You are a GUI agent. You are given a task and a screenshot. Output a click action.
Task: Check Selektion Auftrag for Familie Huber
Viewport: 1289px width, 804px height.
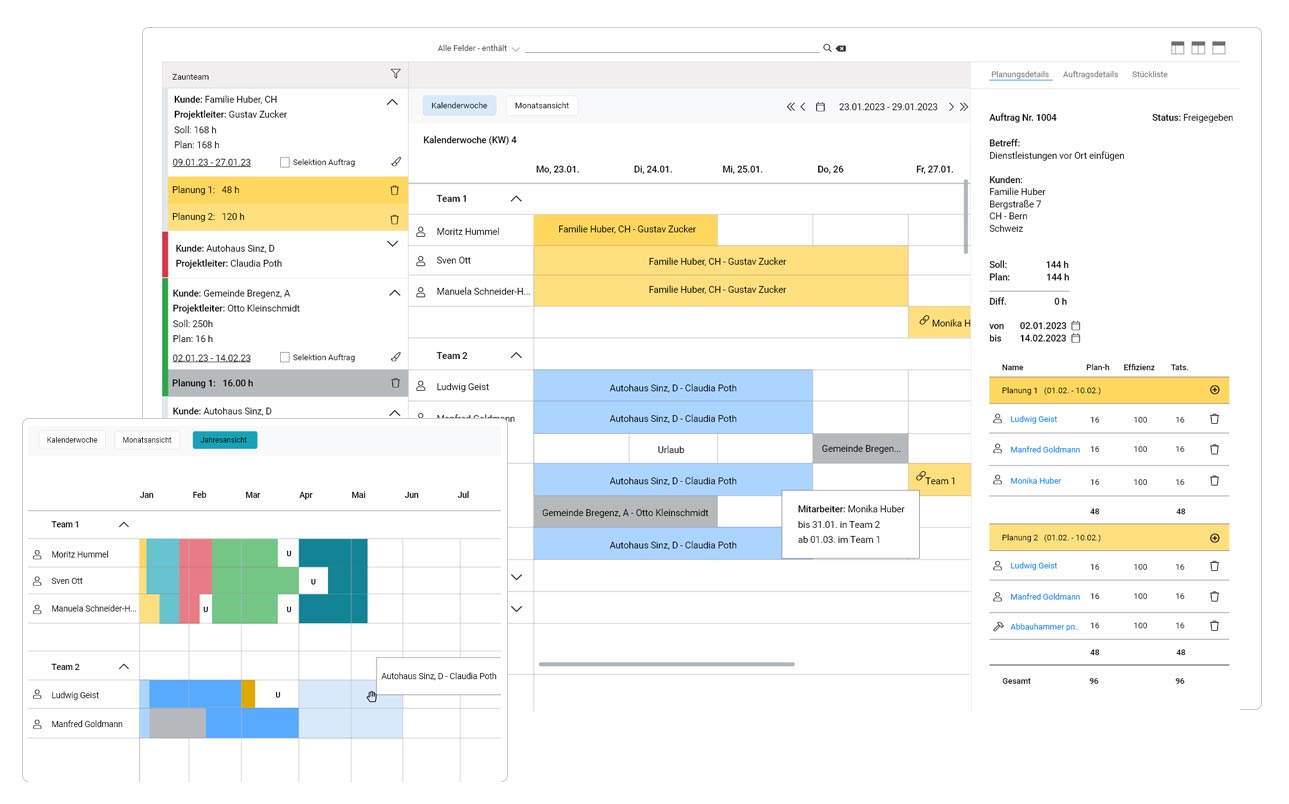(285, 162)
